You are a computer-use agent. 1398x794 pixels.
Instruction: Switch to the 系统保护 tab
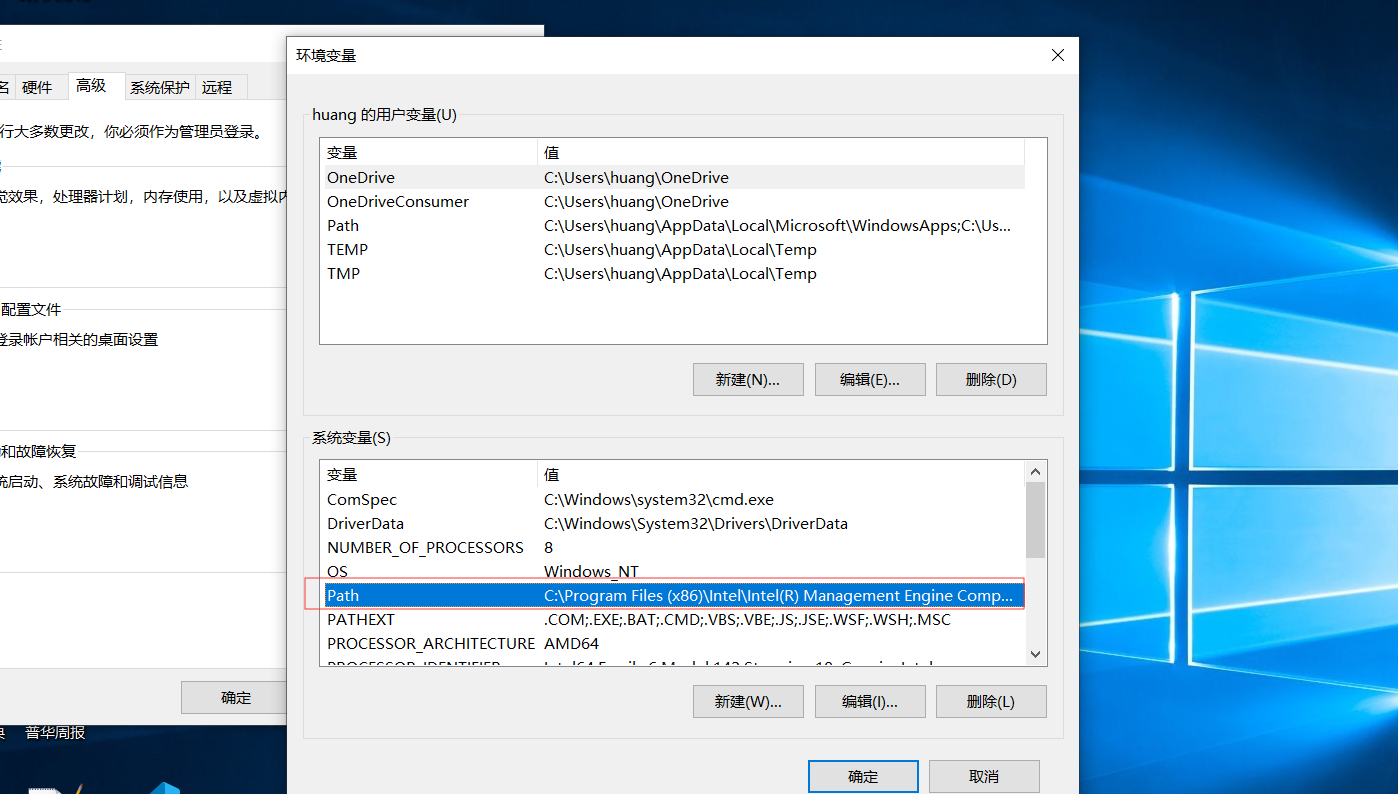point(160,88)
